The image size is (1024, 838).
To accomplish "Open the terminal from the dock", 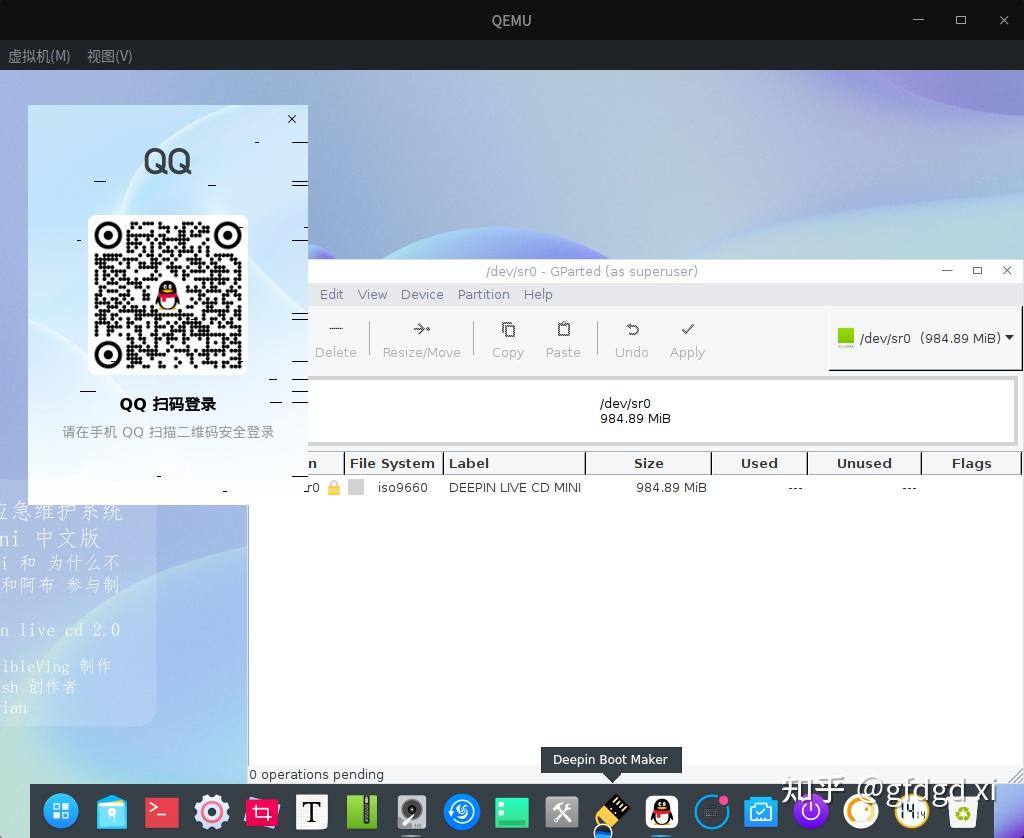I will pos(161,812).
